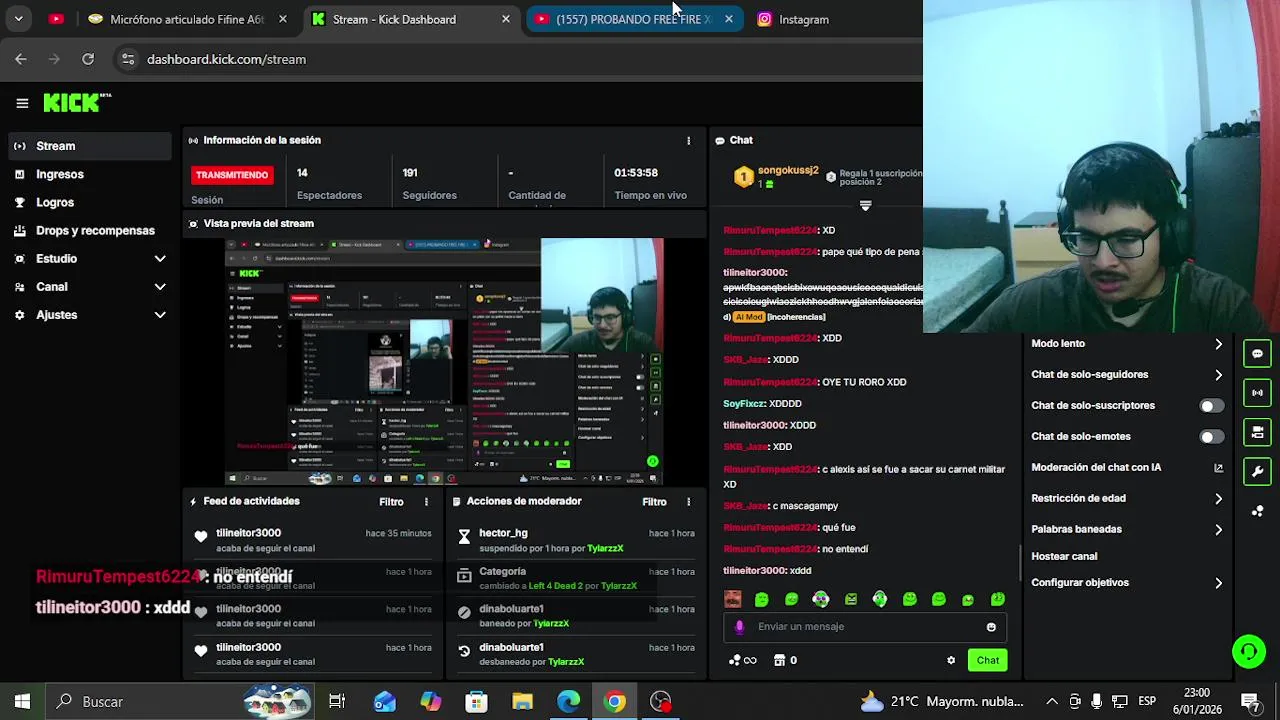Open Ingresos in the sidebar

point(88,174)
